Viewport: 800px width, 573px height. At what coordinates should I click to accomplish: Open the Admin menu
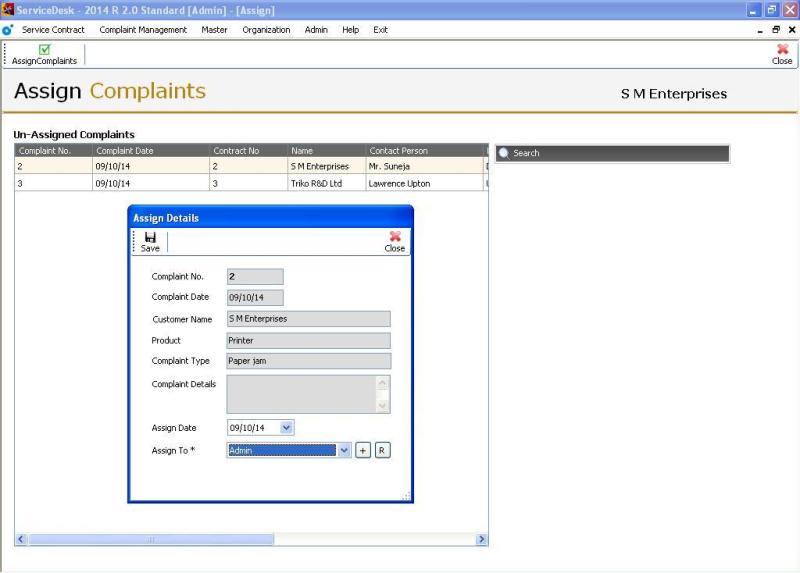316,30
